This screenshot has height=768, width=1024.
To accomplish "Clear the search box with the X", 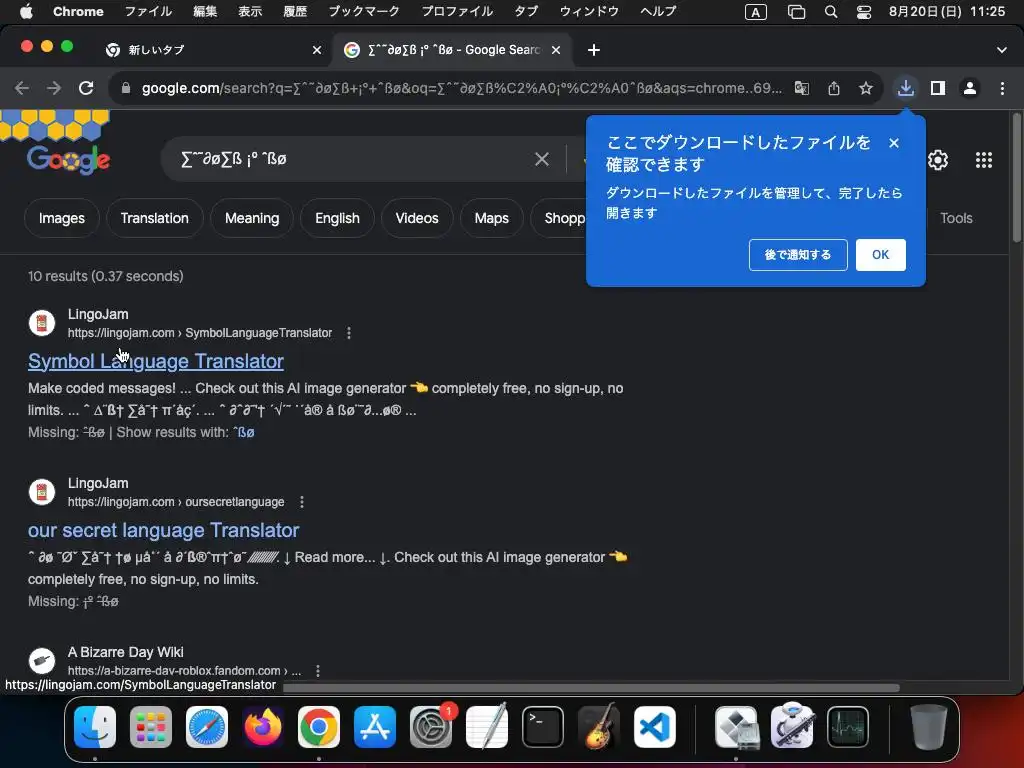I will click(x=541, y=159).
